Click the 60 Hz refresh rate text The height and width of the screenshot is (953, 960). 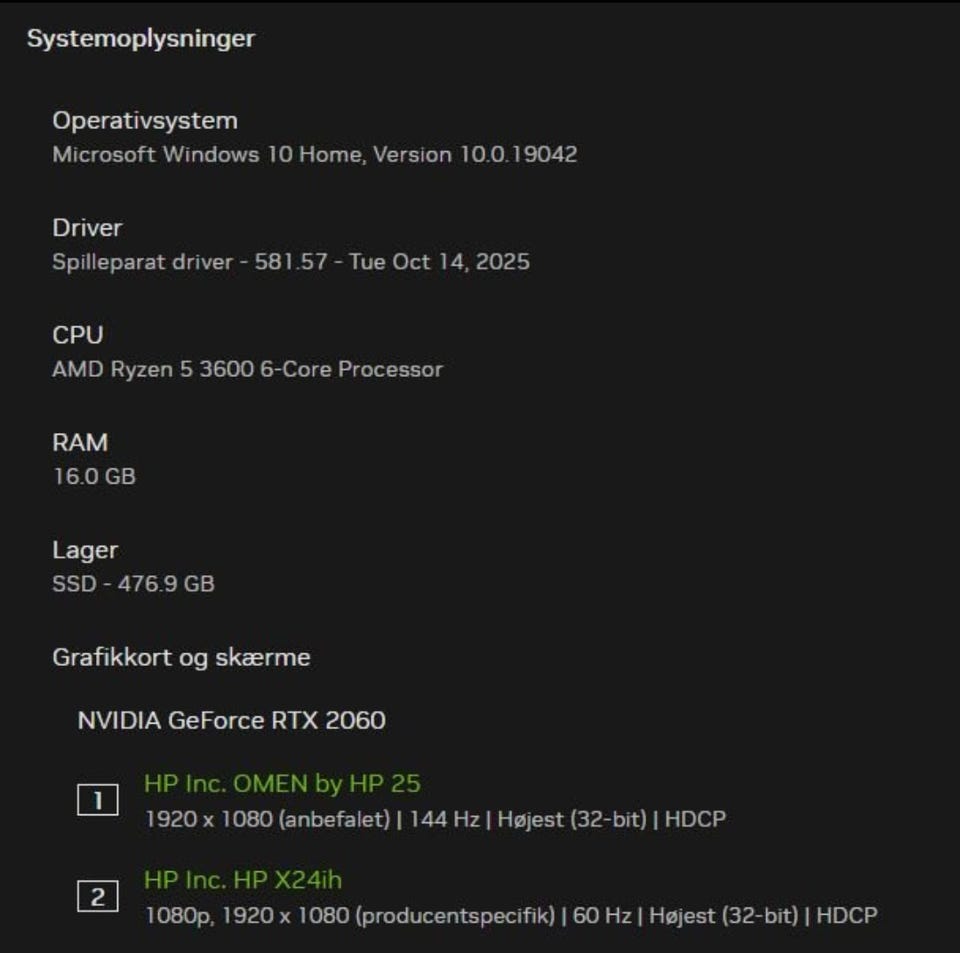[x=603, y=915]
